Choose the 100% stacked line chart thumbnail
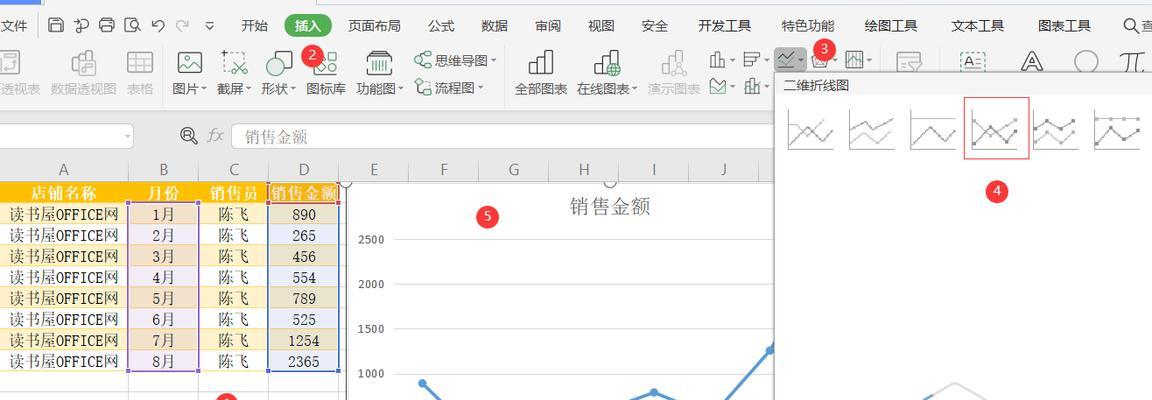This screenshot has height=400, width=1152. pyautogui.click(x=932, y=129)
